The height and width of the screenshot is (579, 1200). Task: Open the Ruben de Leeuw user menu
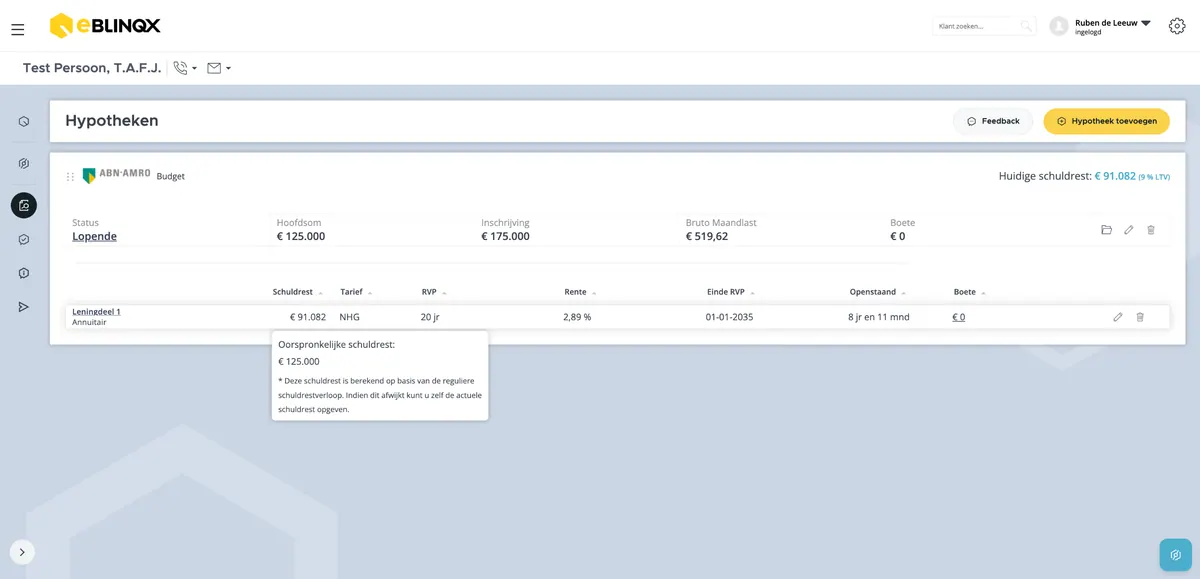(x=1113, y=26)
